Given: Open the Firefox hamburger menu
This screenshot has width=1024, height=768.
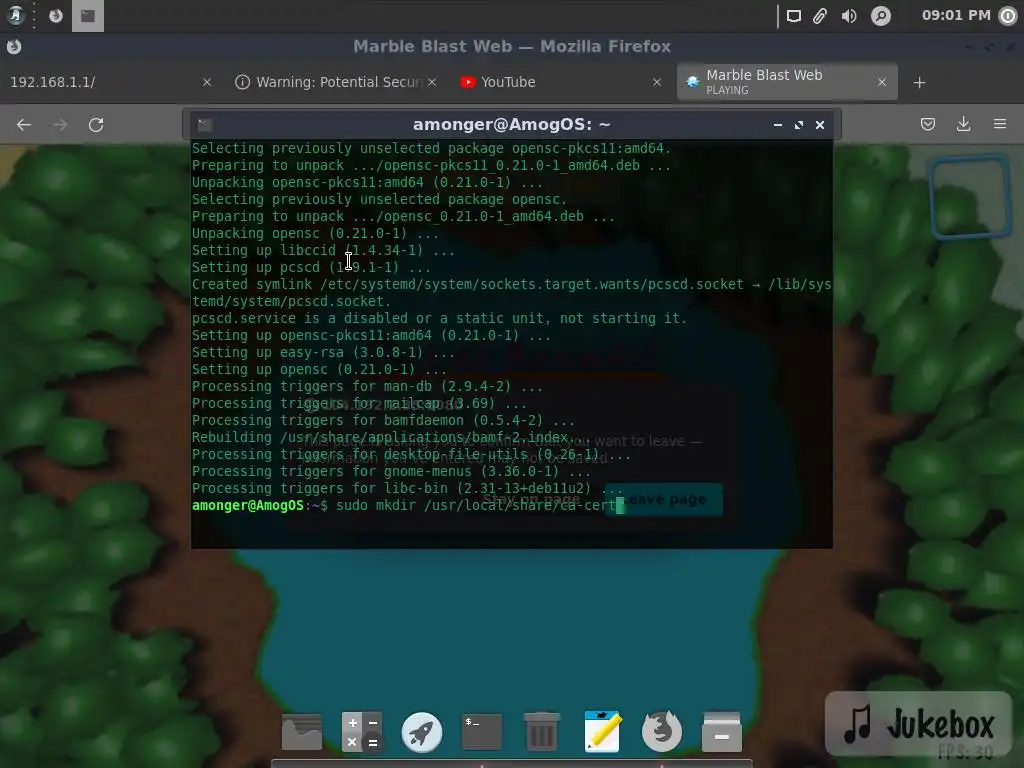Looking at the screenshot, I should (x=1000, y=124).
